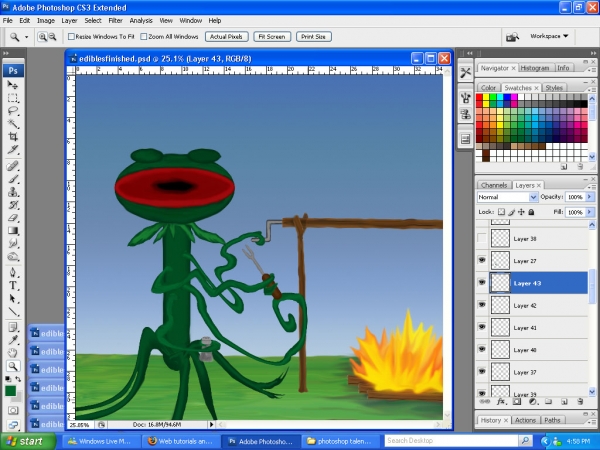Switch to the Channels tab

(x=494, y=185)
